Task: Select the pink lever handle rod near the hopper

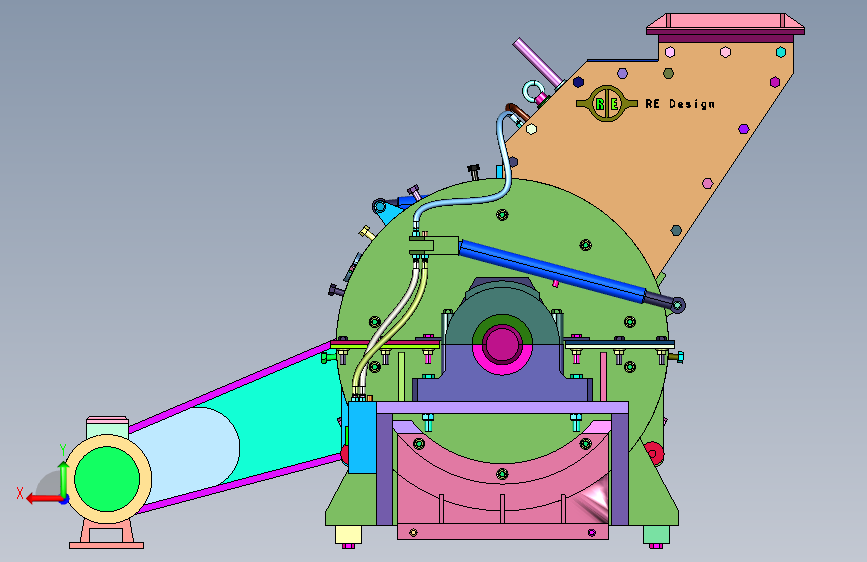Action: (x=537, y=63)
